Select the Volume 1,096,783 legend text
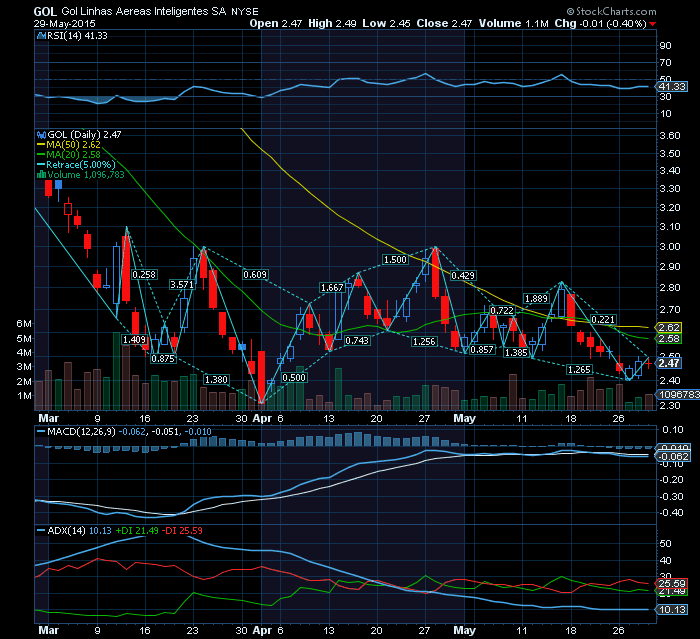The image size is (700, 639). (86, 175)
